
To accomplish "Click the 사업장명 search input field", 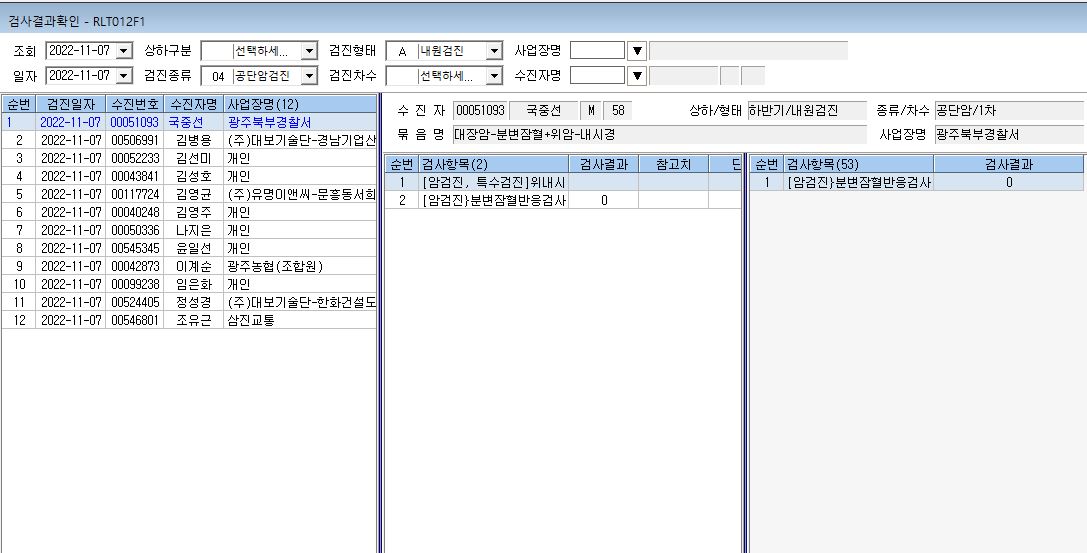I will pyautogui.click(x=598, y=51).
